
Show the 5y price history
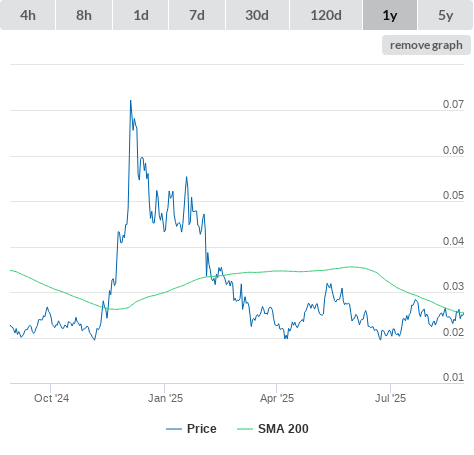coord(446,15)
